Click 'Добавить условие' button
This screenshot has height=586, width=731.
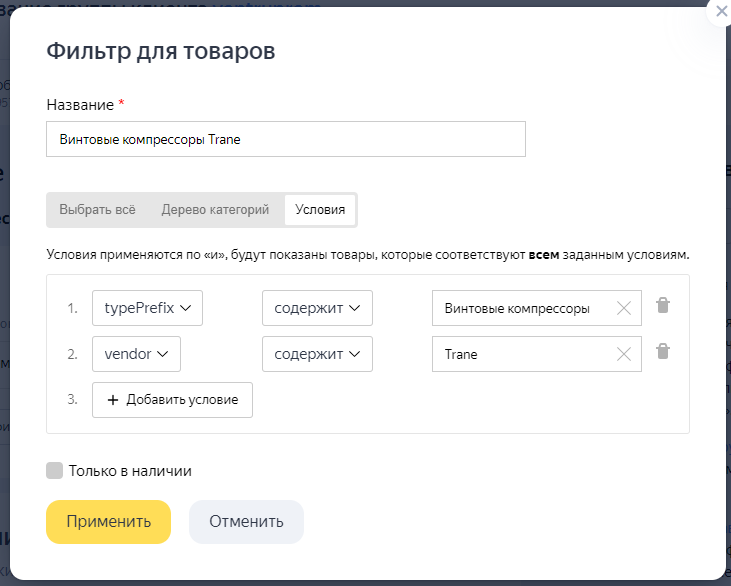point(172,400)
